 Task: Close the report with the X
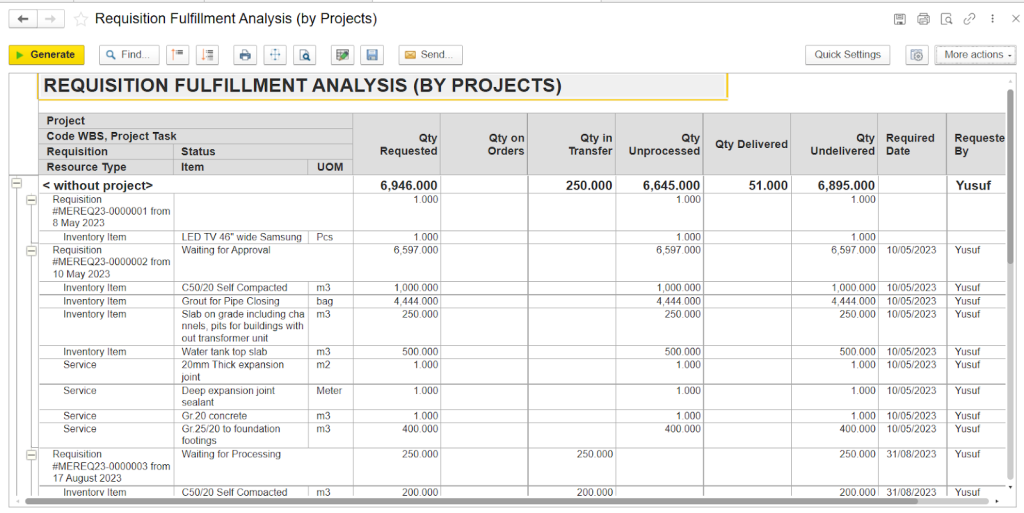coord(1015,19)
